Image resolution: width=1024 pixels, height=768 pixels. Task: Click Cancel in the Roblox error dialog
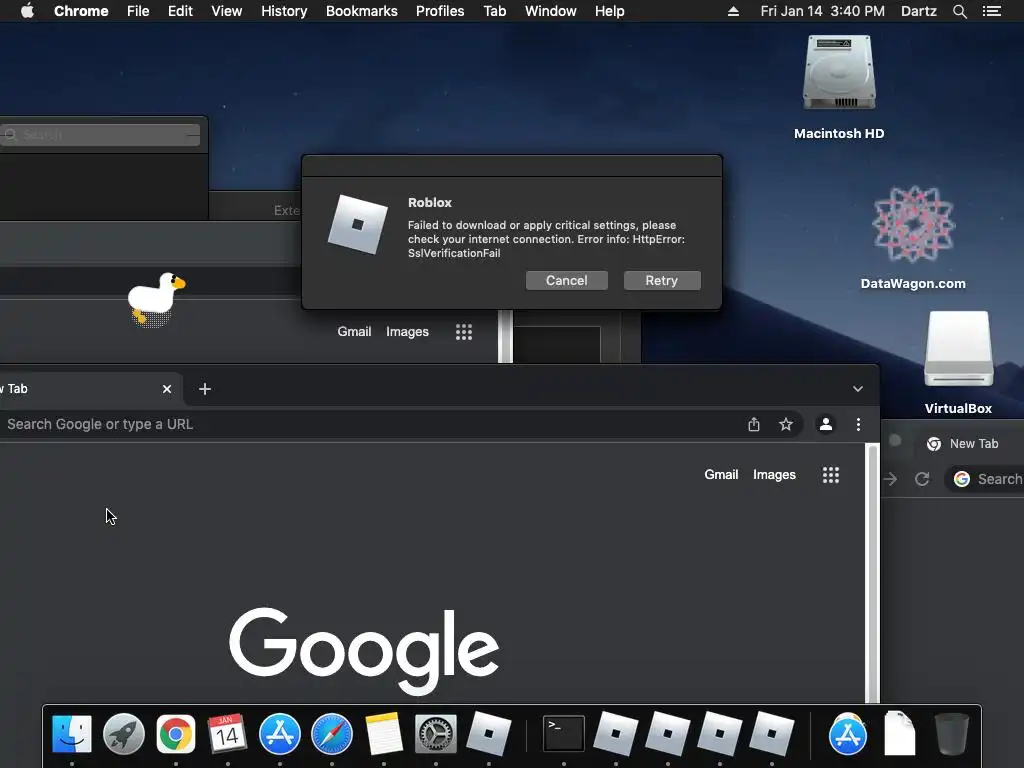[x=566, y=280]
